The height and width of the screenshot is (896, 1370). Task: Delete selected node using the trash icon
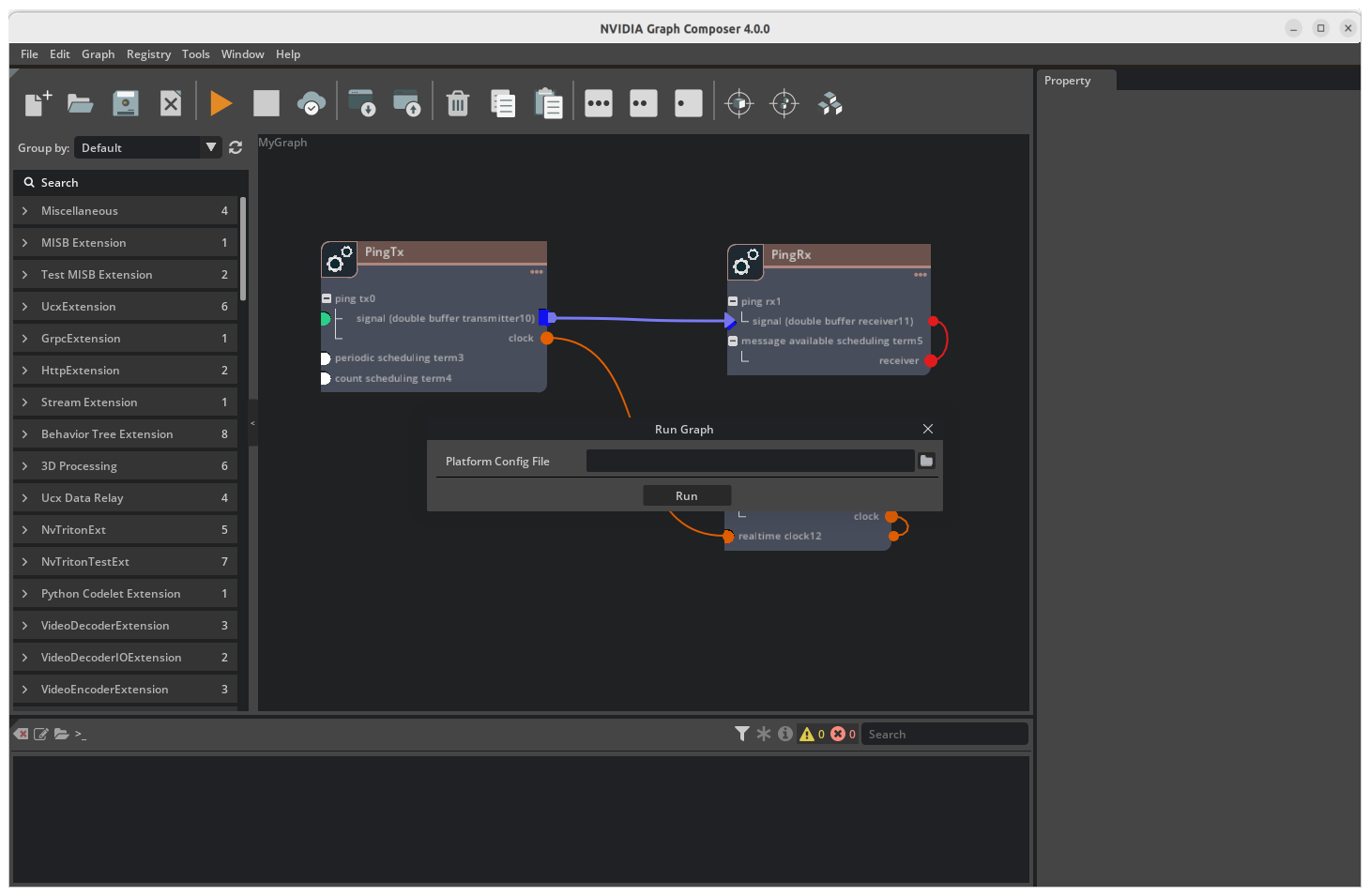coord(457,103)
